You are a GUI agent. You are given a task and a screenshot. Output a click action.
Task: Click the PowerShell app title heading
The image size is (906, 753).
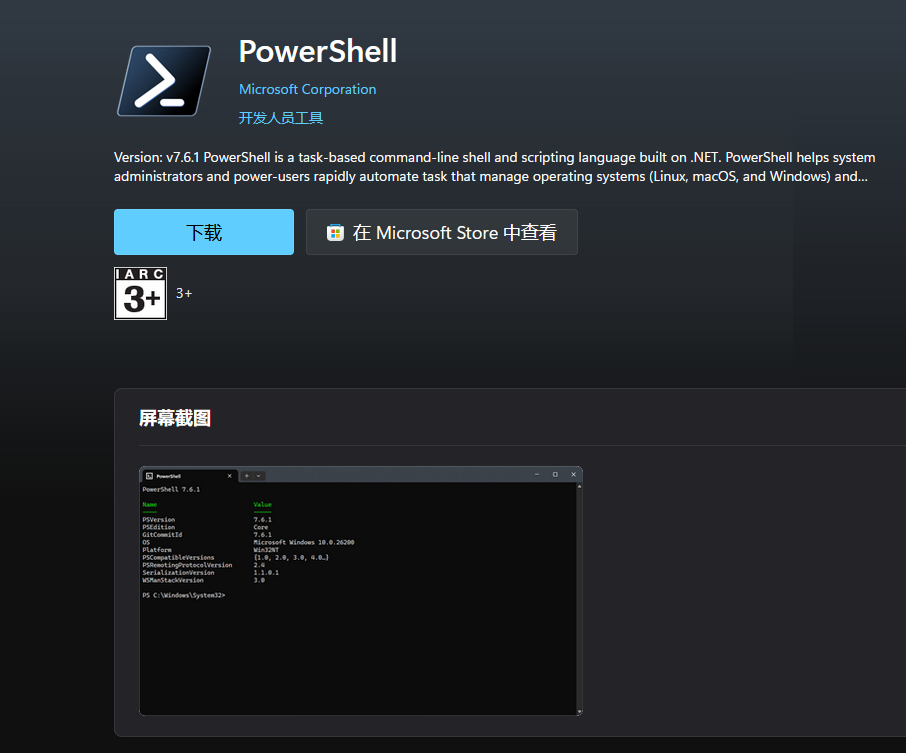pyautogui.click(x=318, y=51)
